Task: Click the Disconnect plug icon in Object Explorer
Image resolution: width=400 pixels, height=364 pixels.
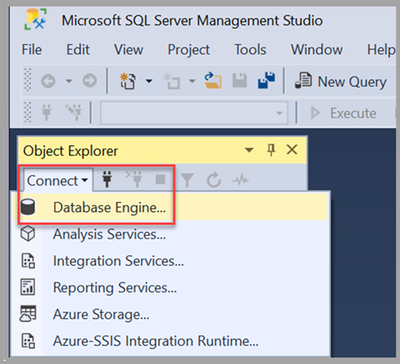Action: click(134, 180)
